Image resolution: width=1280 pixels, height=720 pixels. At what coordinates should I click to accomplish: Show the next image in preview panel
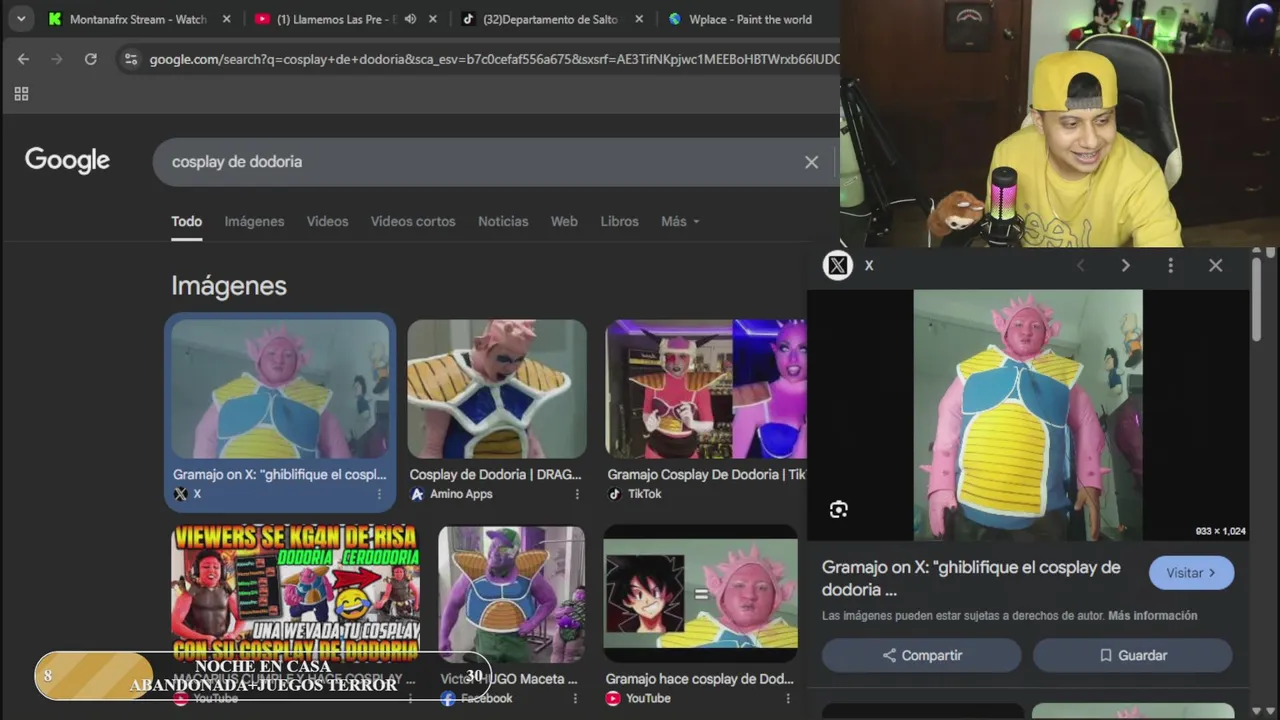(x=1125, y=265)
